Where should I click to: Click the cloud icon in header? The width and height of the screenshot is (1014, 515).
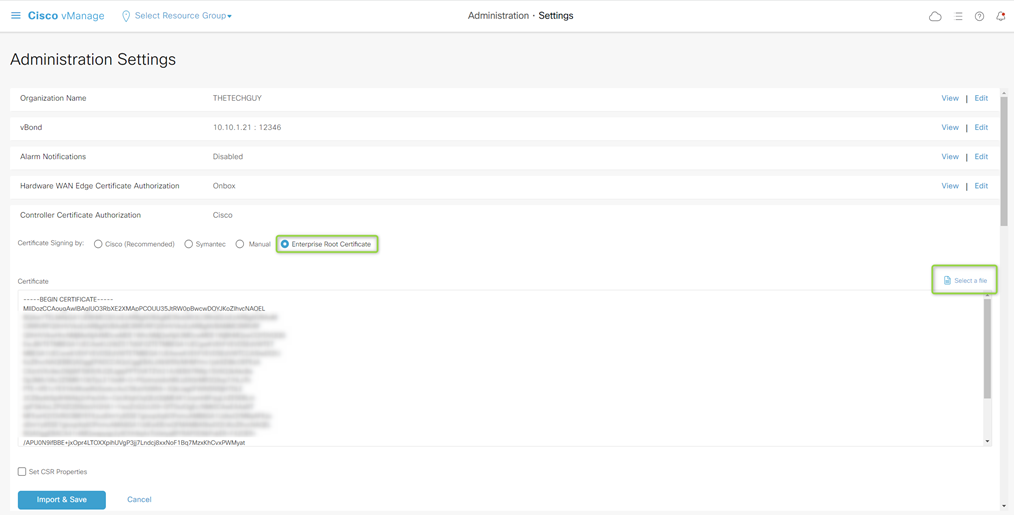pos(935,16)
